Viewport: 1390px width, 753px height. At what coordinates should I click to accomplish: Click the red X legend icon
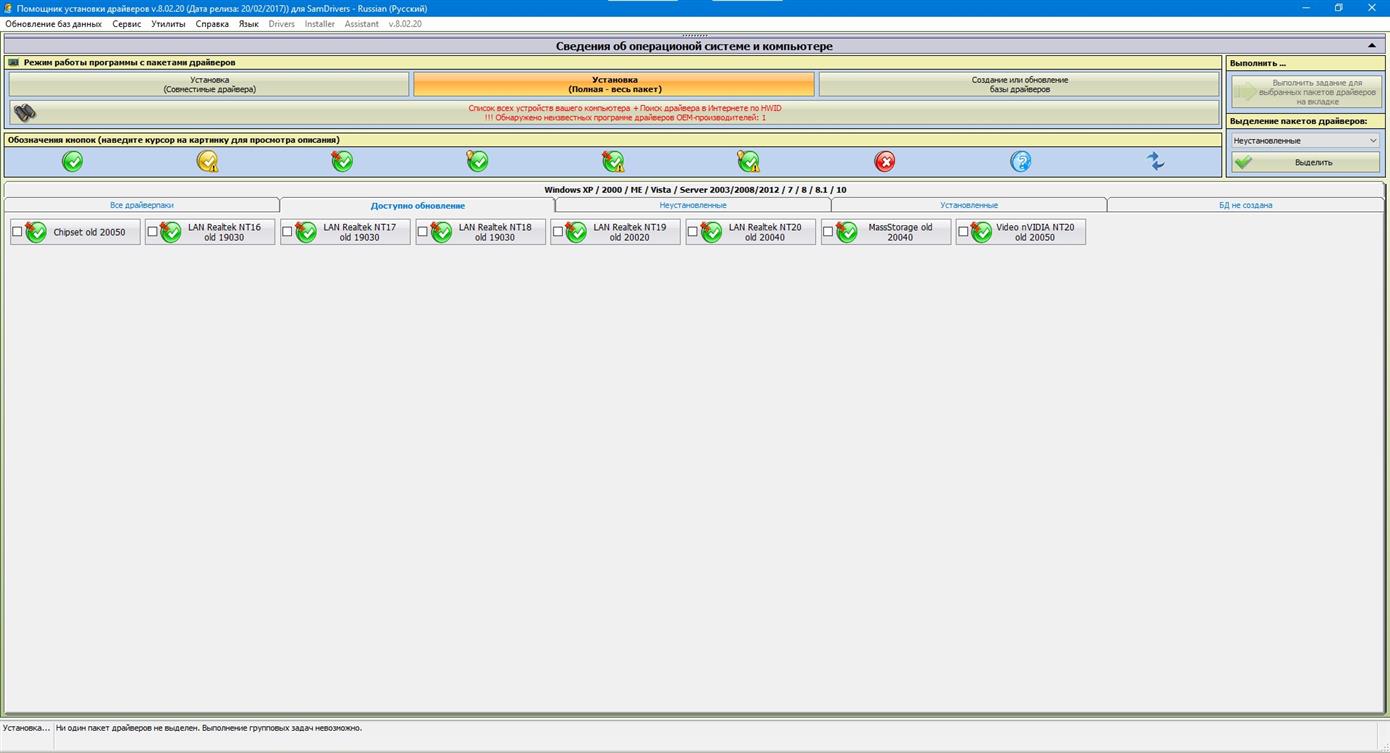tap(885, 161)
